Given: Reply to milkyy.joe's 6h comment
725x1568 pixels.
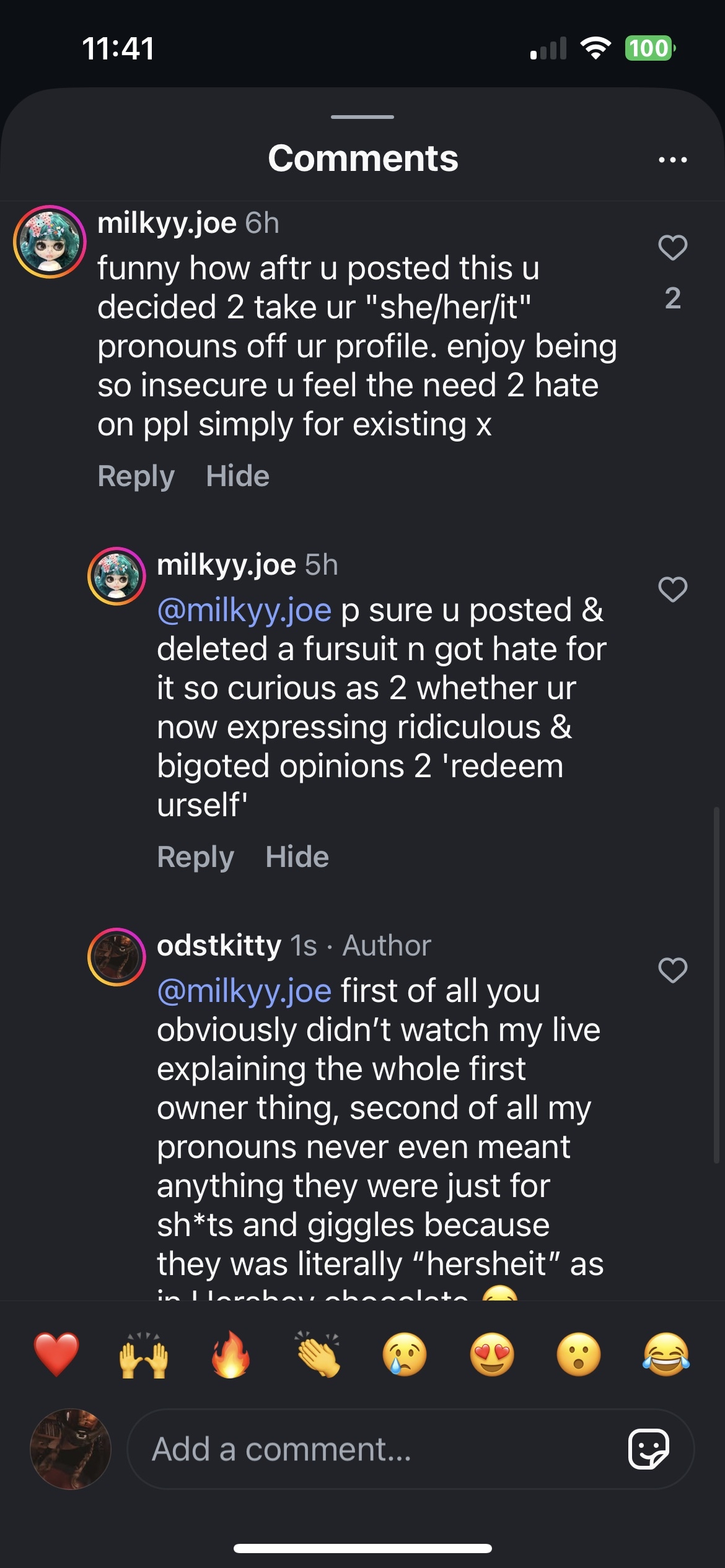Looking at the screenshot, I should coord(136,476).
